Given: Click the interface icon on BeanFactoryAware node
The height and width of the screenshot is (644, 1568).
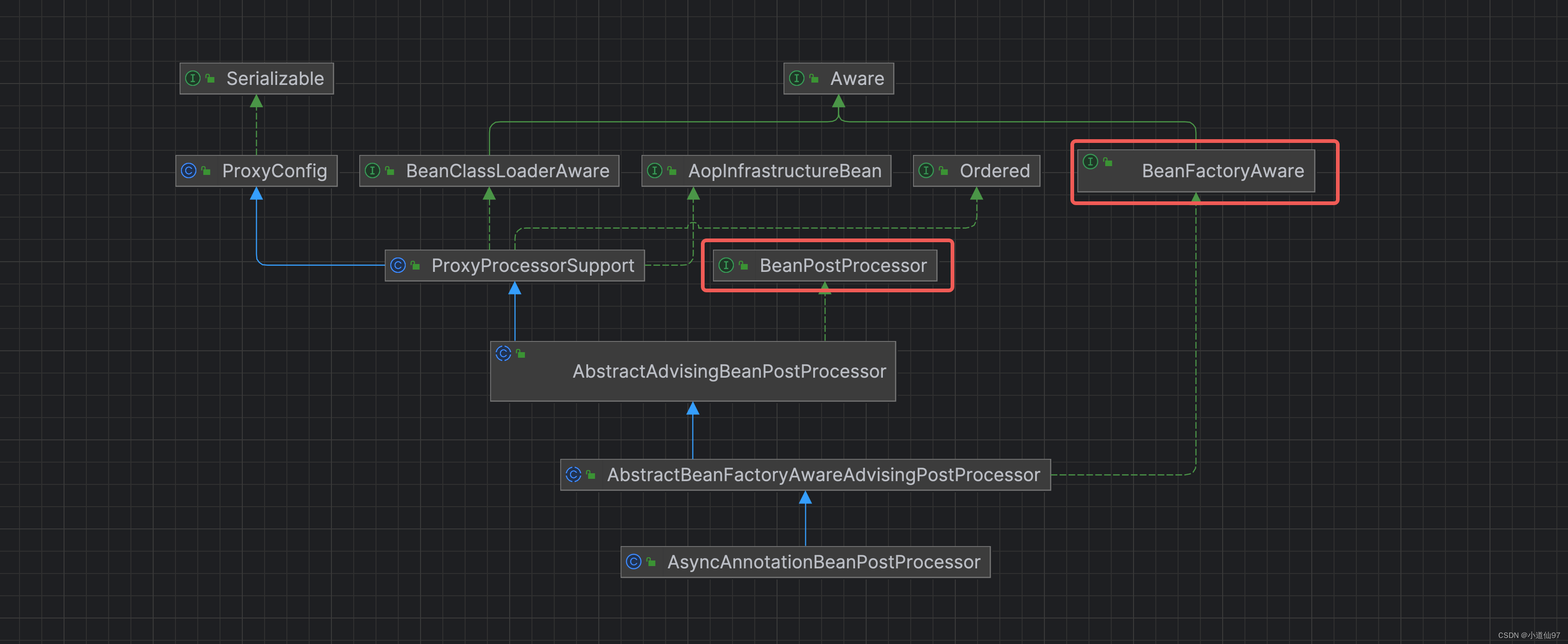Looking at the screenshot, I should 1090,162.
